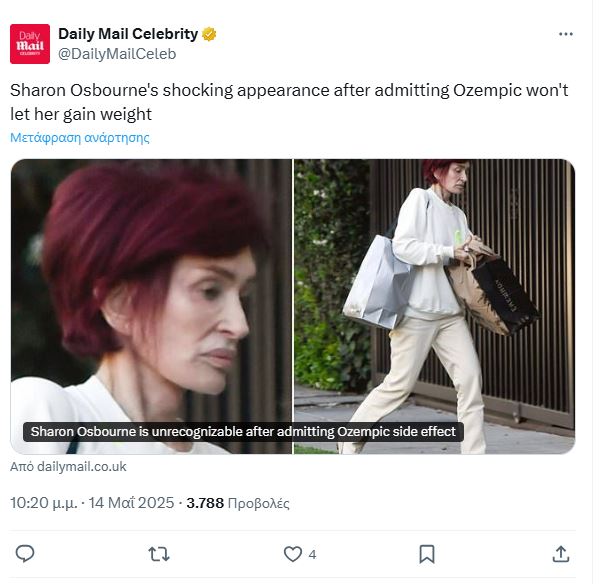Viewport: 609px width, 584px height.
Task: Click the like count number 4
Action: 312,554
